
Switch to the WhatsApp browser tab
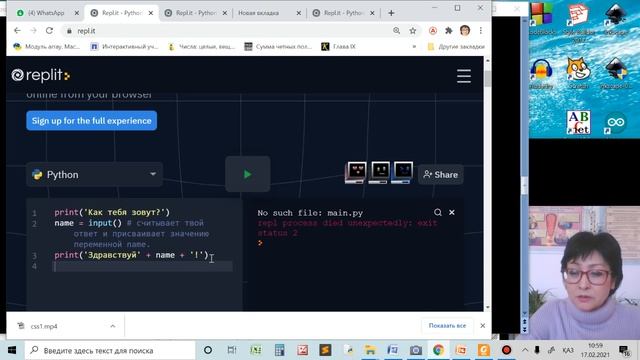(46, 13)
